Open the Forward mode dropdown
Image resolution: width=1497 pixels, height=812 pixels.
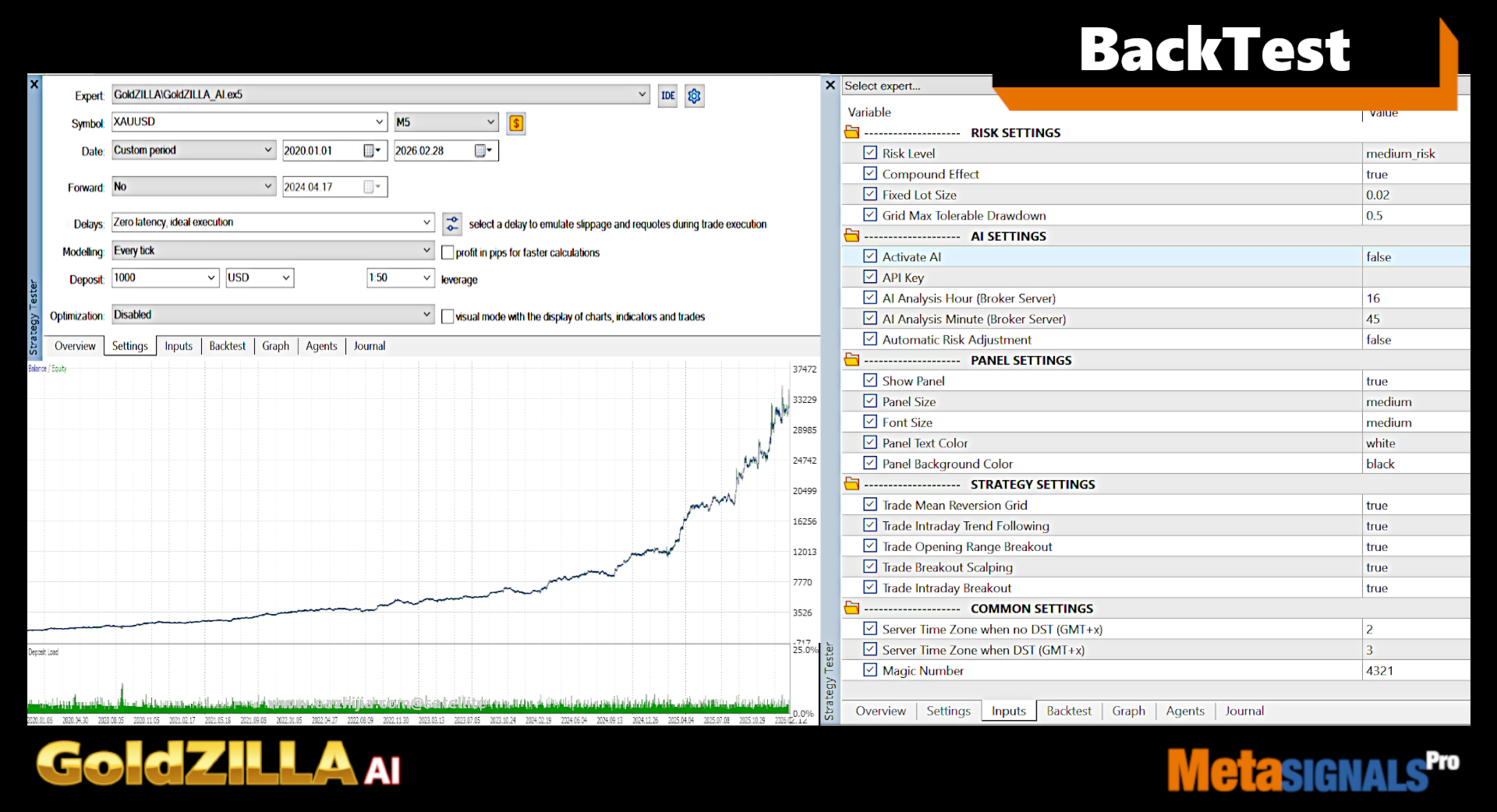(x=268, y=186)
